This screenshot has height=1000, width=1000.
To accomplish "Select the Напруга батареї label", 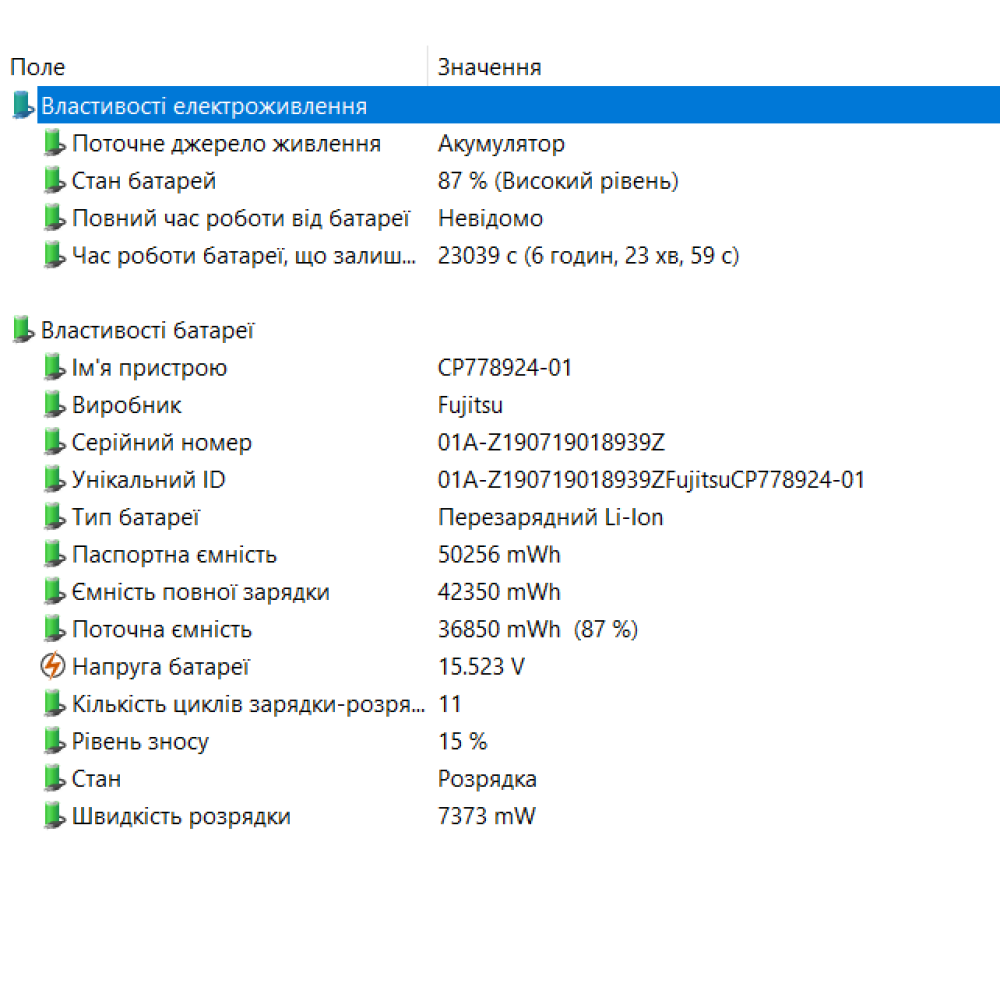I will click(x=161, y=667).
